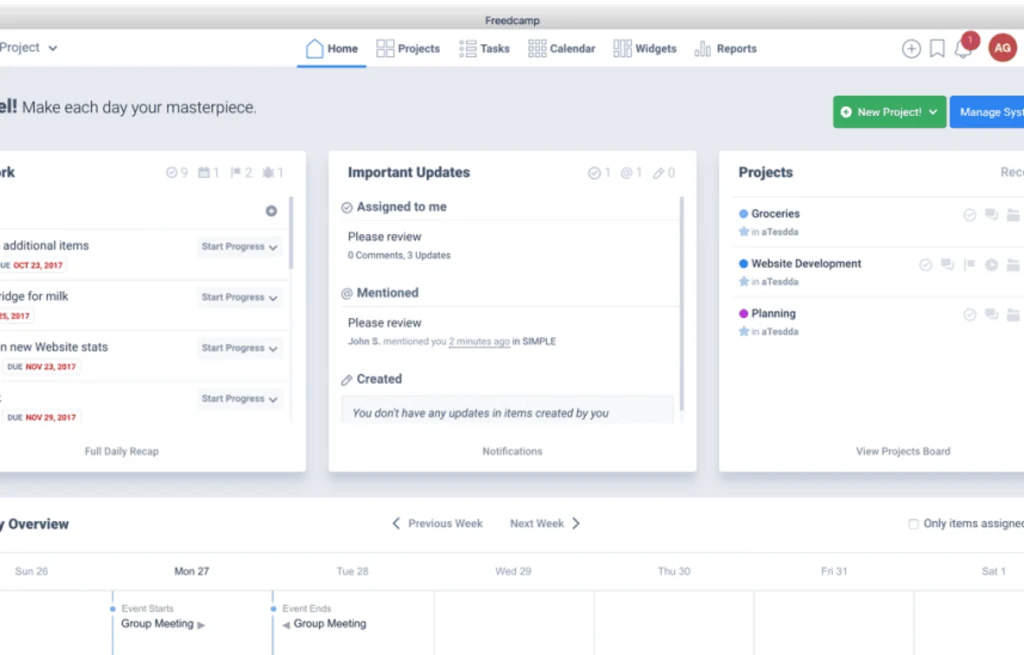This screenshot has height=655, width=1024.
Task: Switch to the Tasks tab
Action: [484, 48]
